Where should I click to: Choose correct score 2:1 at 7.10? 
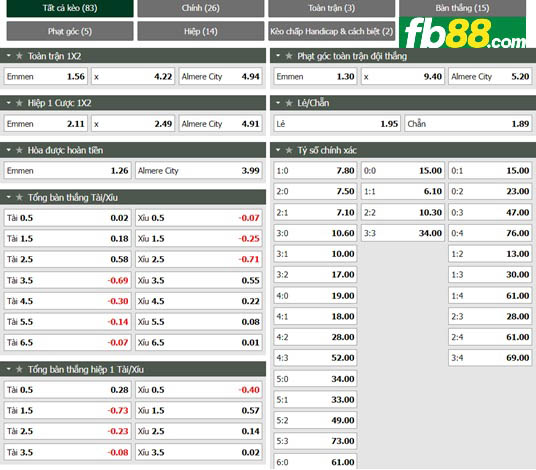coord(315,212)
